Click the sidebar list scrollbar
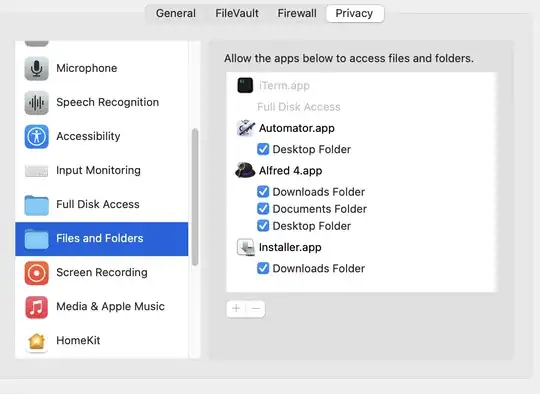Viewport: 540px width, 394px height. click(195, 197)
